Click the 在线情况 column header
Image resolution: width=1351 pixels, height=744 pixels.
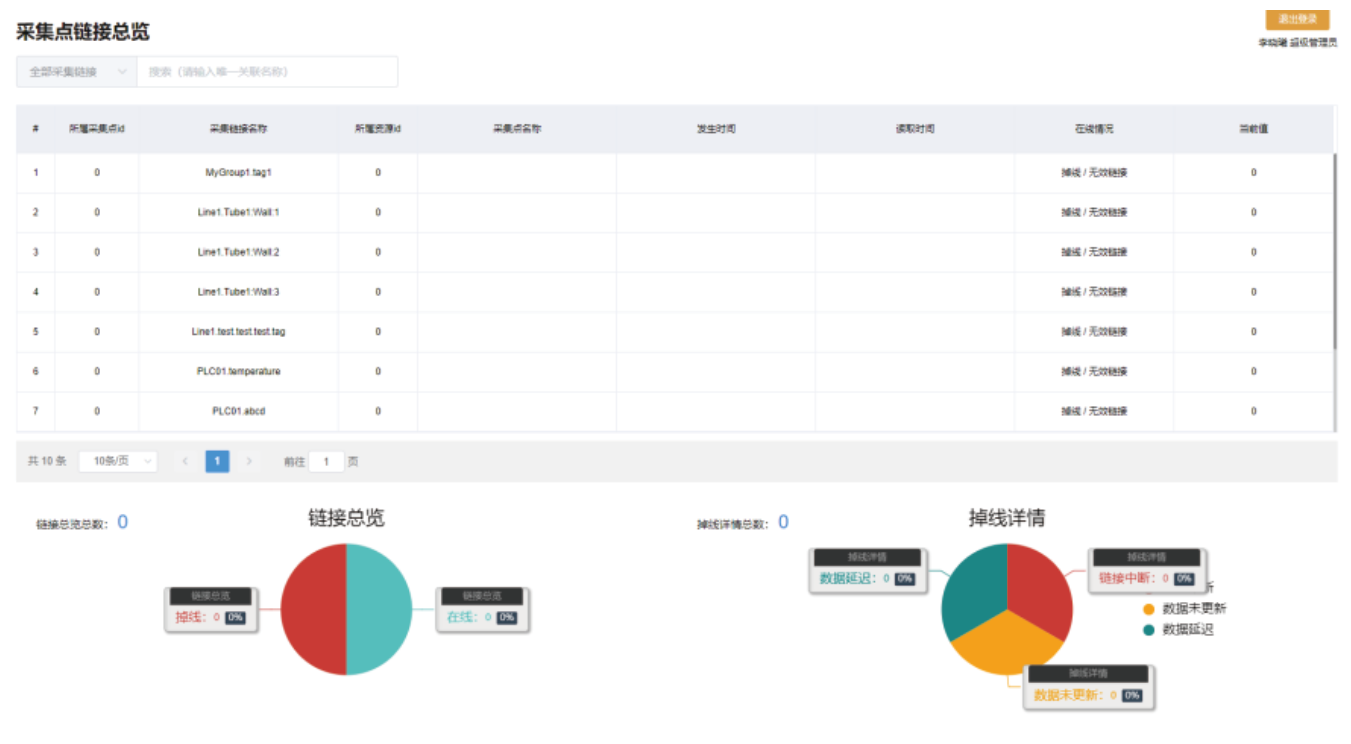point(1093,129)
